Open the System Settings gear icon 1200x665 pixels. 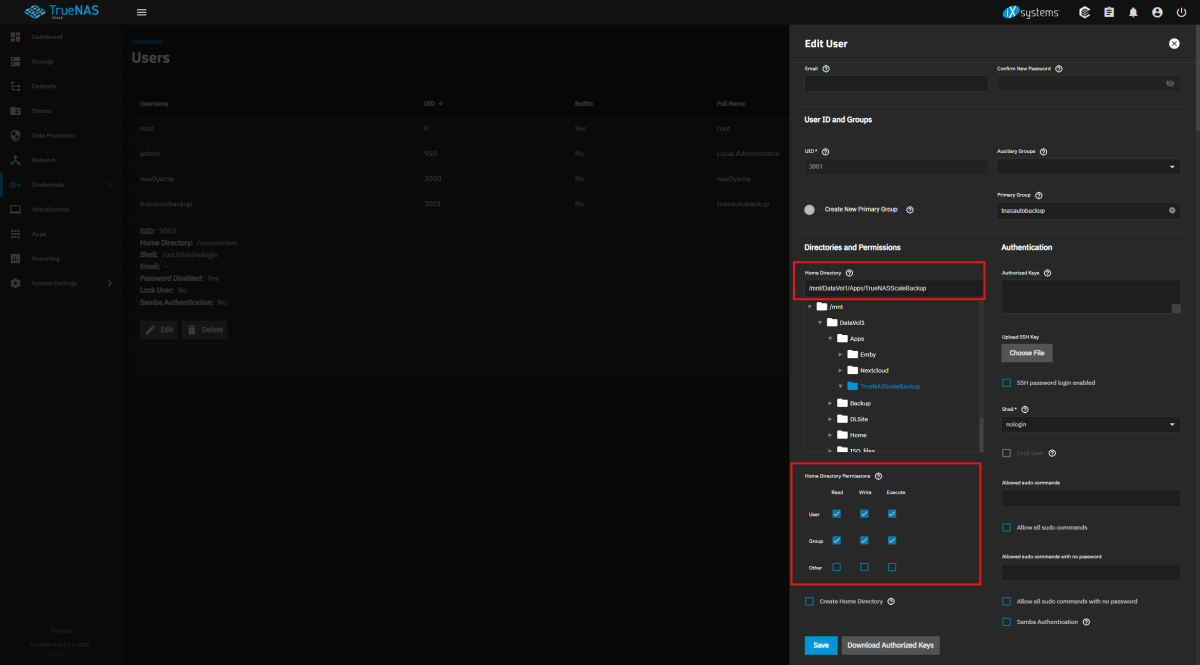tap(15, 283)
